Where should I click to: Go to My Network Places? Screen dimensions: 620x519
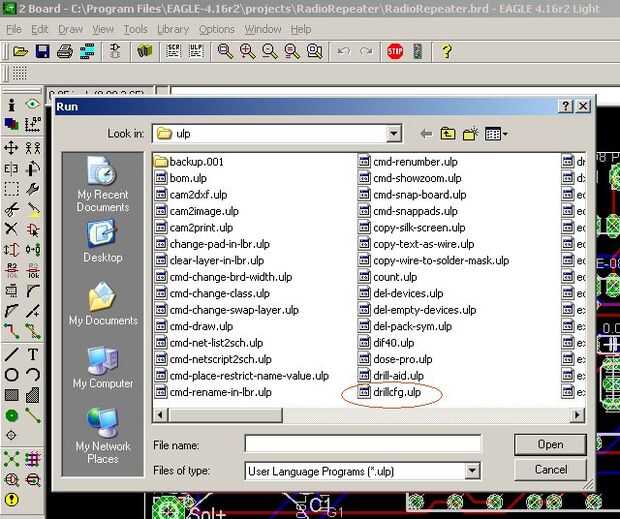[103, 436]
